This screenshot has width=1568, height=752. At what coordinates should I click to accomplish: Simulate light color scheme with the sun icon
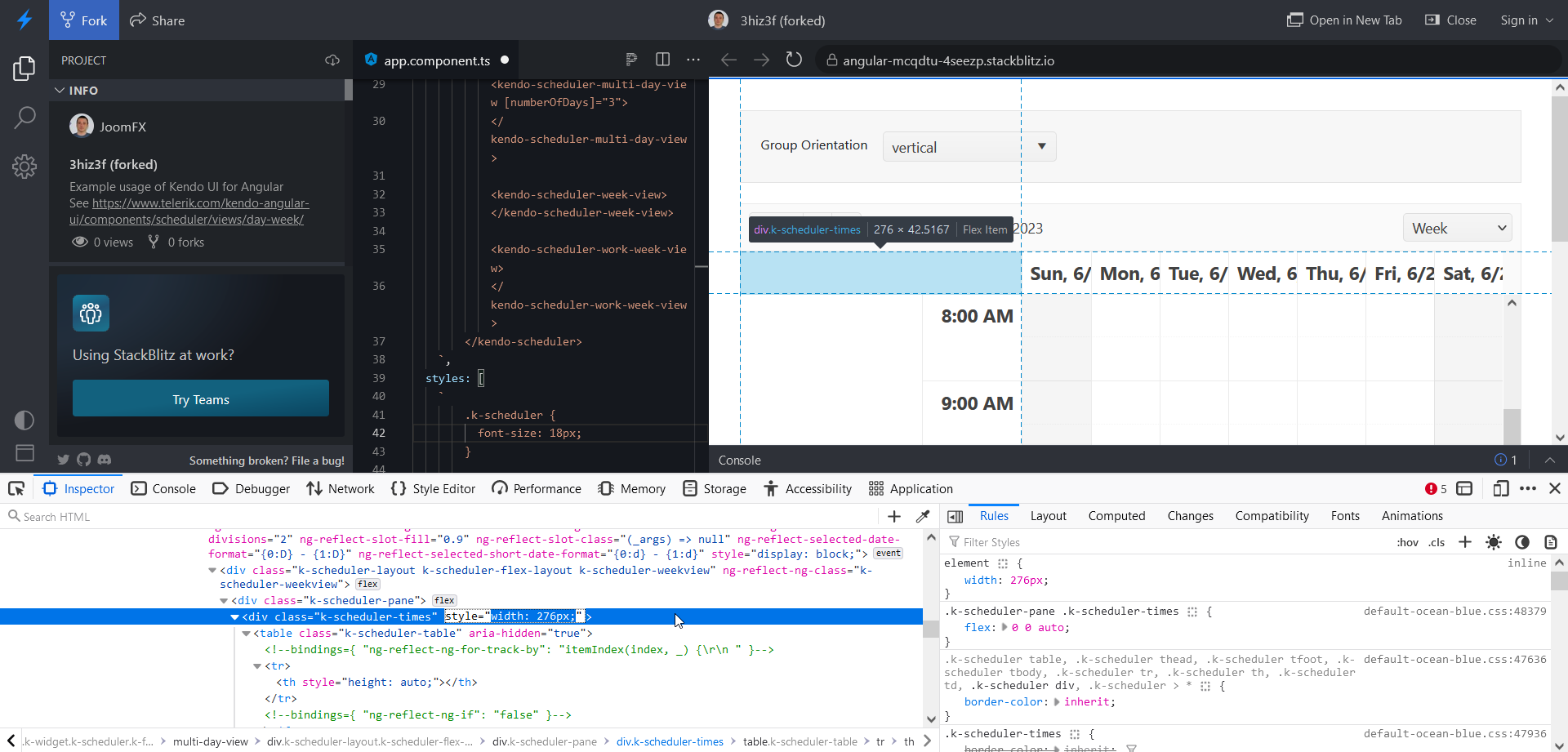(1494, 541)
